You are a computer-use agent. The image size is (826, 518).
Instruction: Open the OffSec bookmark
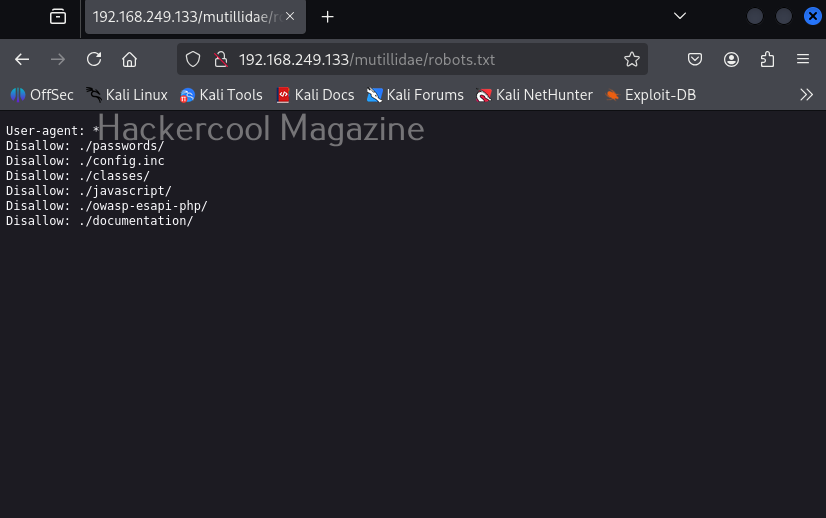(x=42, y=95)
